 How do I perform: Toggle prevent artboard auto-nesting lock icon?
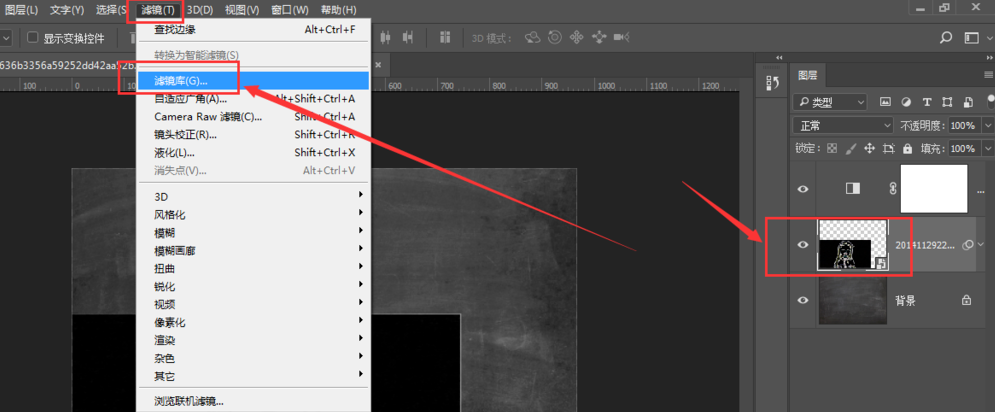click(889, 149)
